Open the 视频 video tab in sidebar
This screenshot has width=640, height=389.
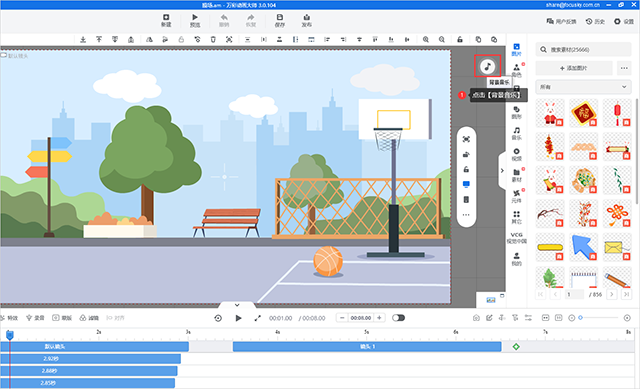tap(516, 155)
